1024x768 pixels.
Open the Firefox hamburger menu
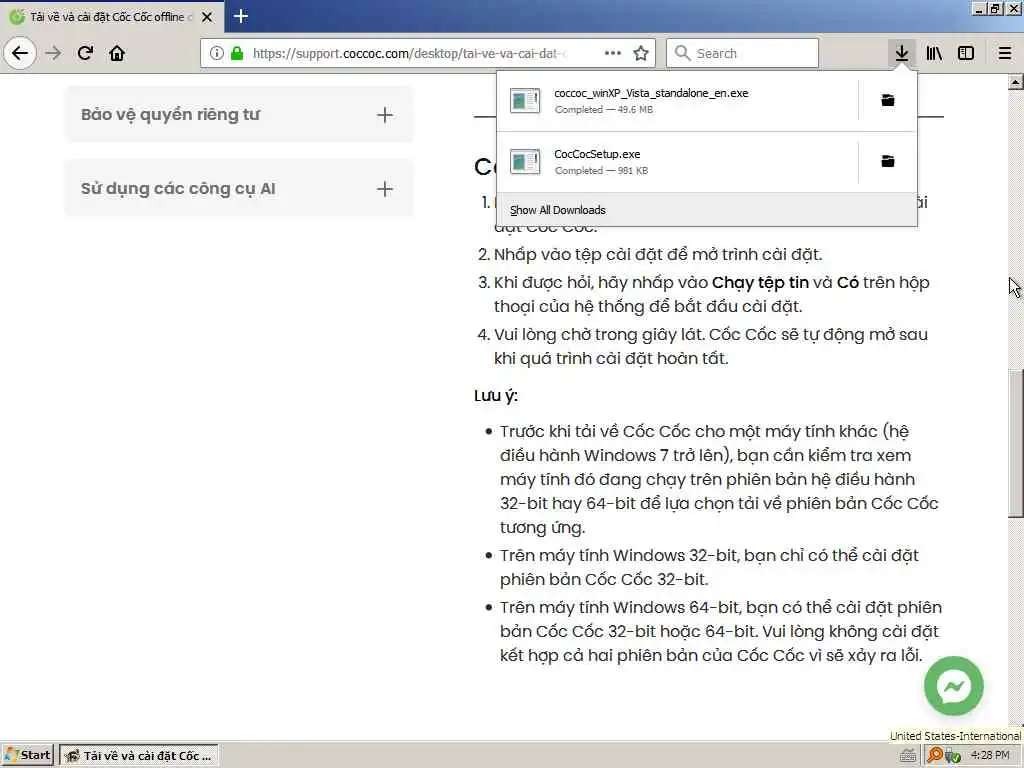(x=1005, y=53)
